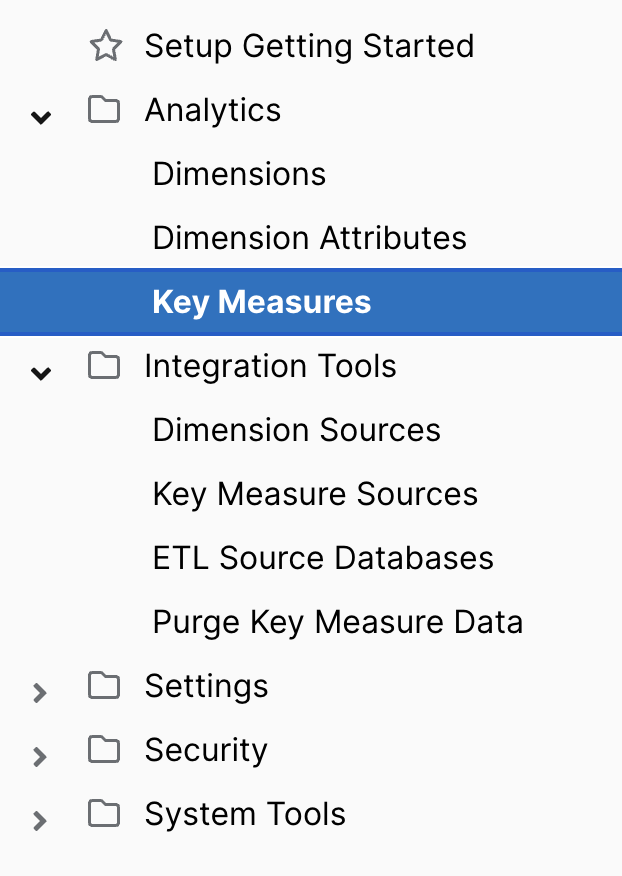
Task: Expand the System Tools section
Action: point(40,820)
